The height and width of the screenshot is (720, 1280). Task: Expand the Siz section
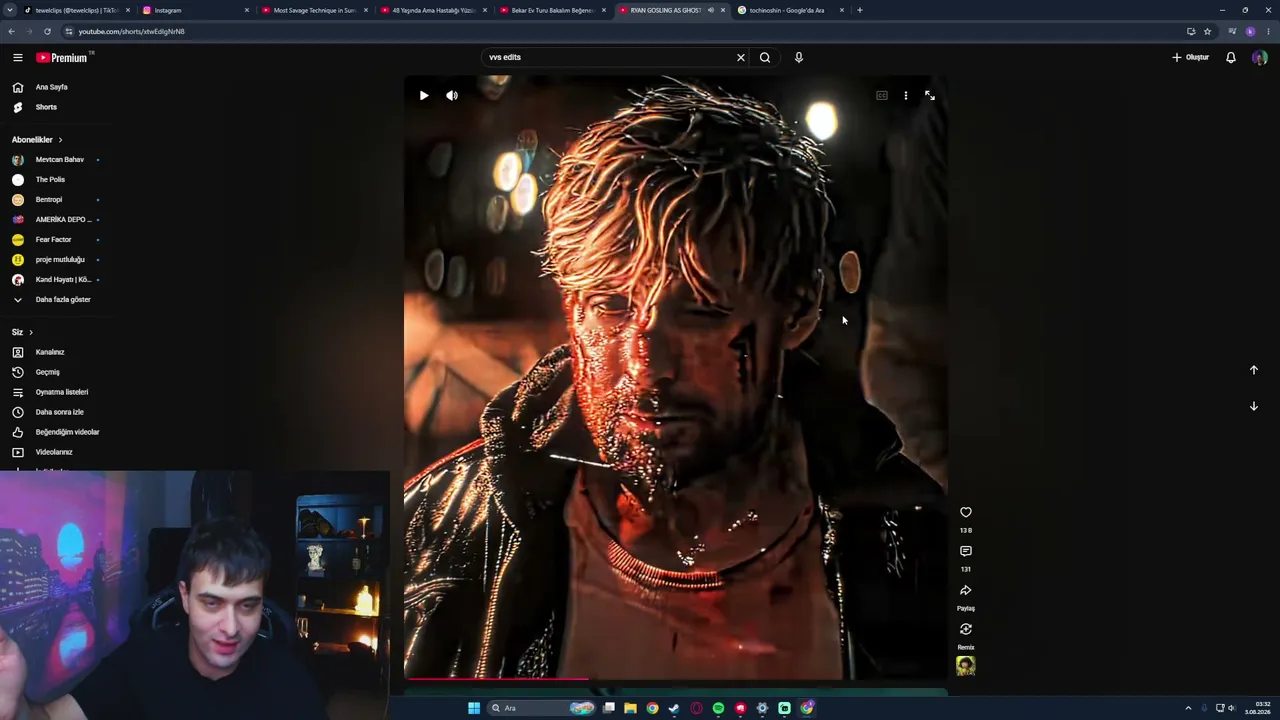click(x=23, y=332)
